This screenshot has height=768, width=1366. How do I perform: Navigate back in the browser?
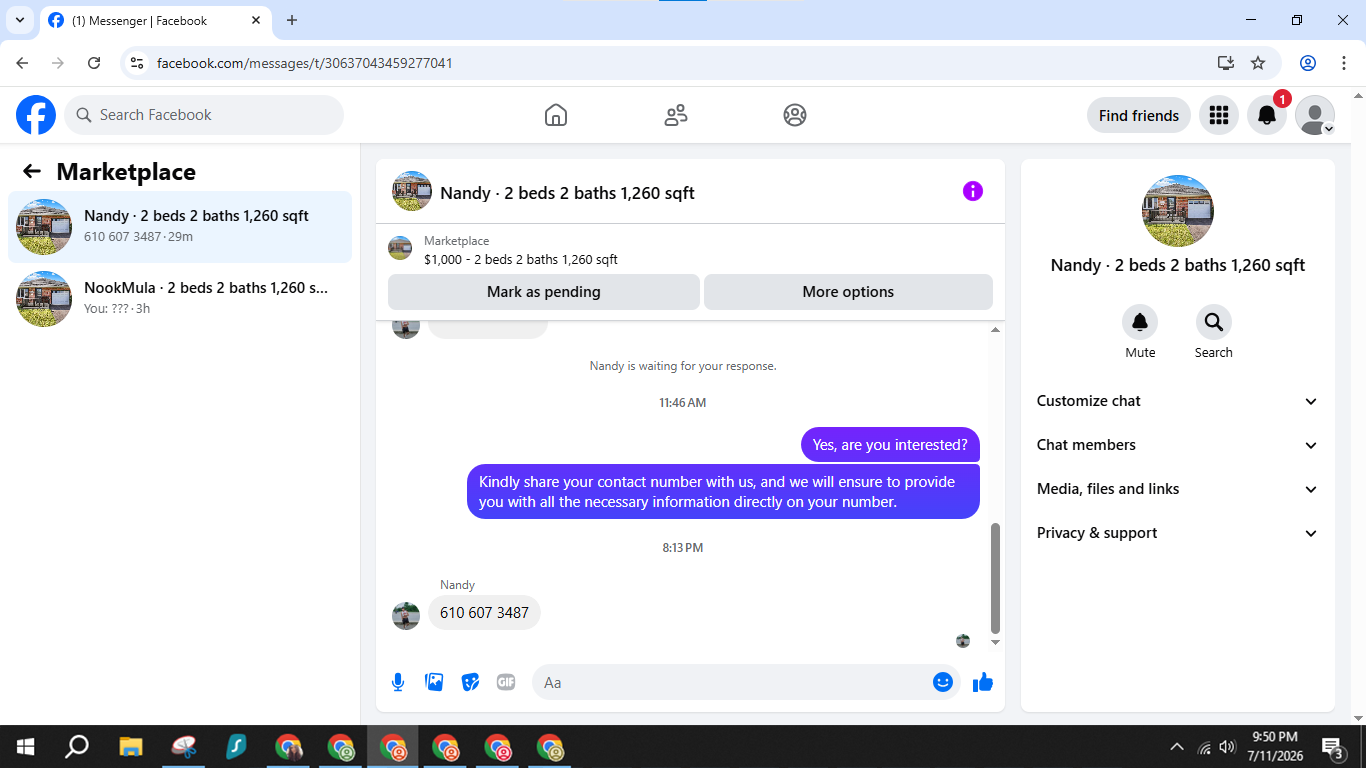coord(22,63)
